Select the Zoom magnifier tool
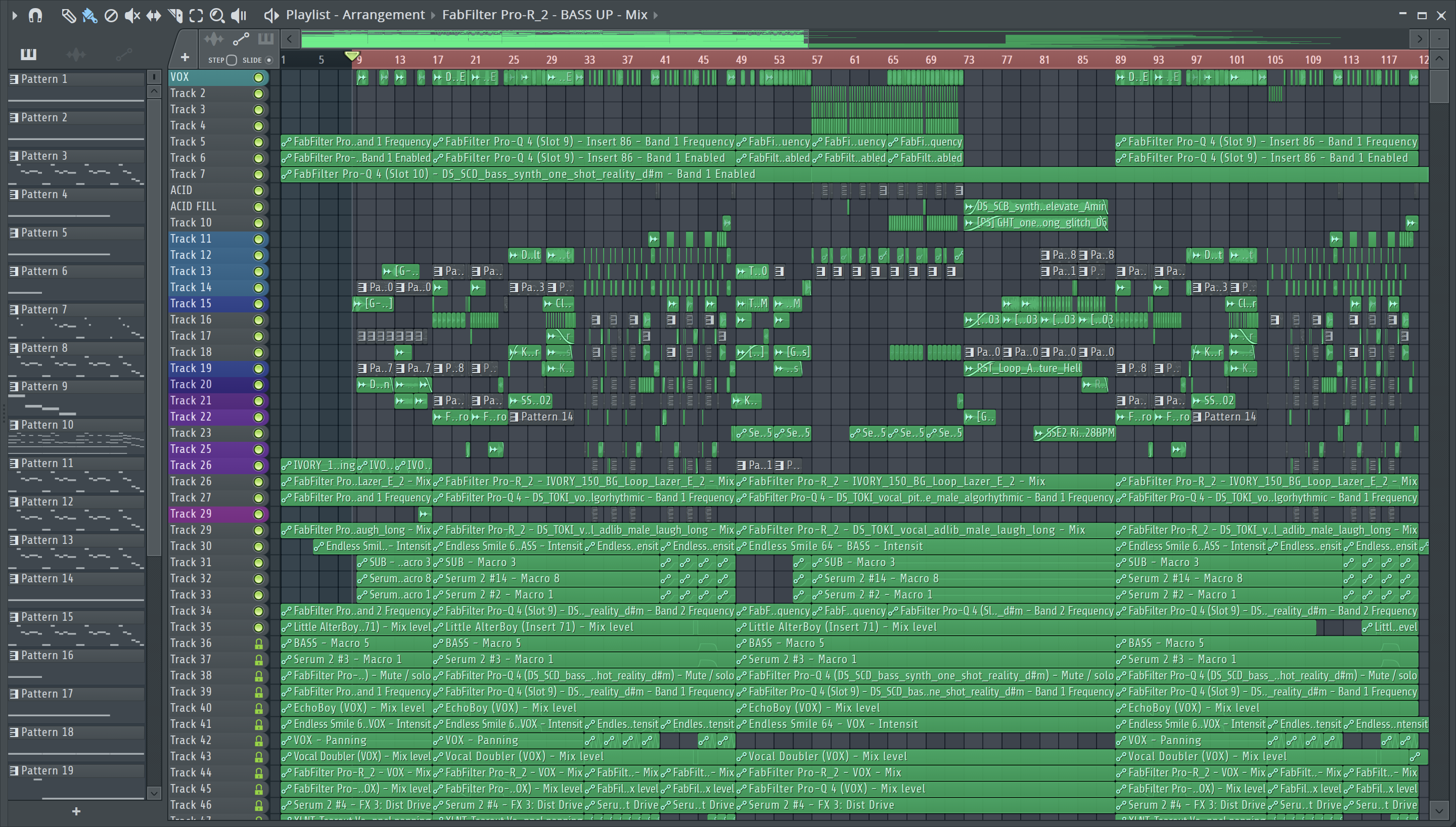The image size is (1456, 827). tap(217, 15)
